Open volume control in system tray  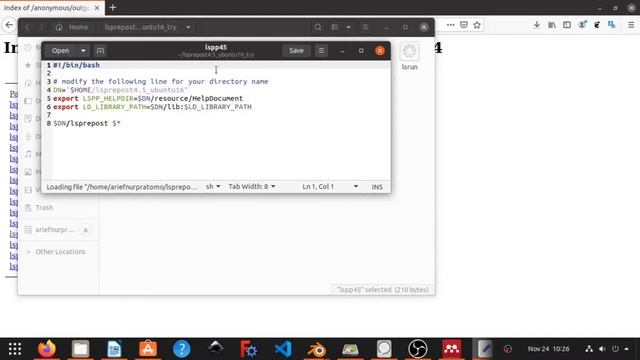pos(602,349)
